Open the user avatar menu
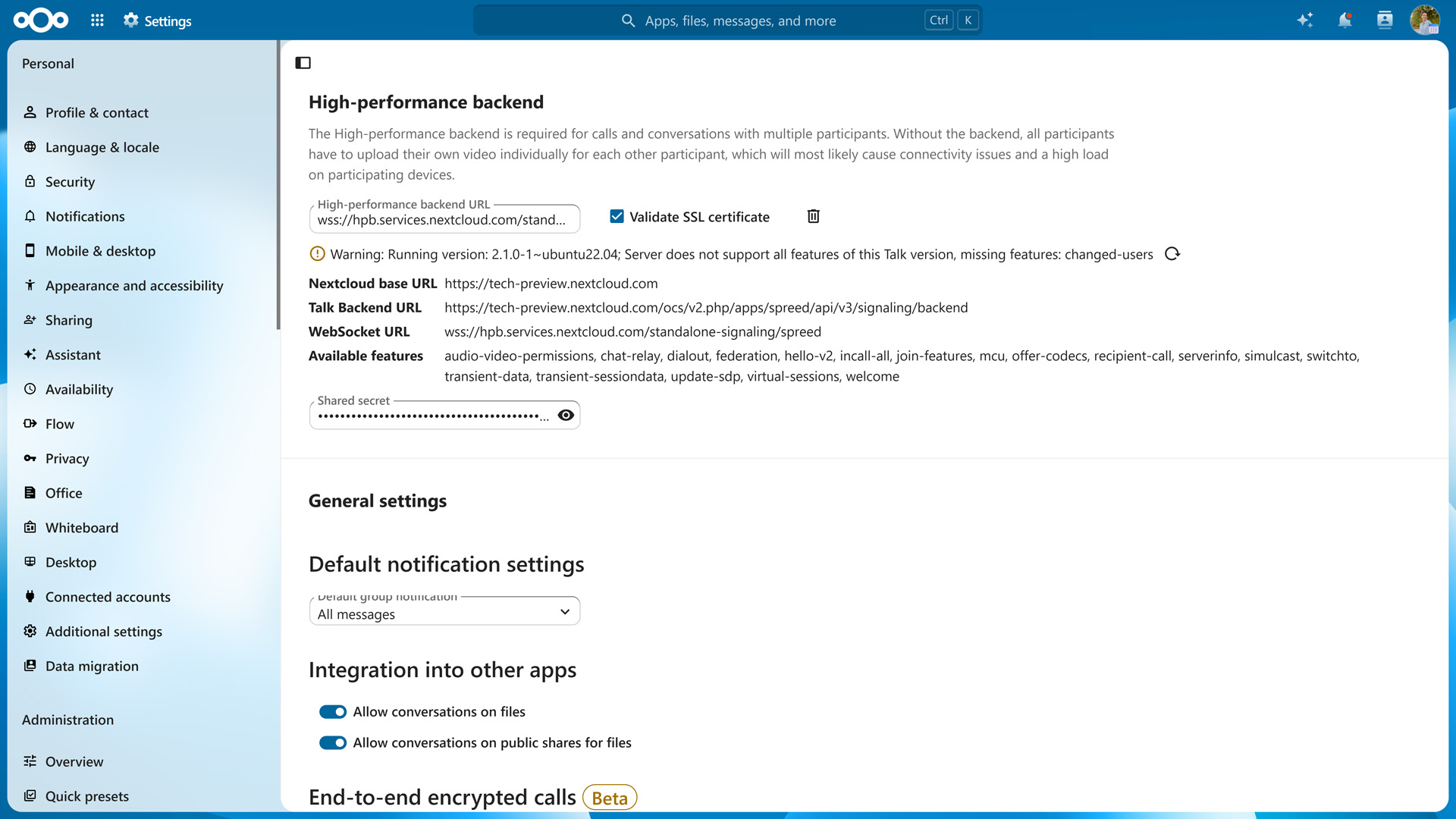This screenshot has height=819, width=1456. click(1425, 20)
